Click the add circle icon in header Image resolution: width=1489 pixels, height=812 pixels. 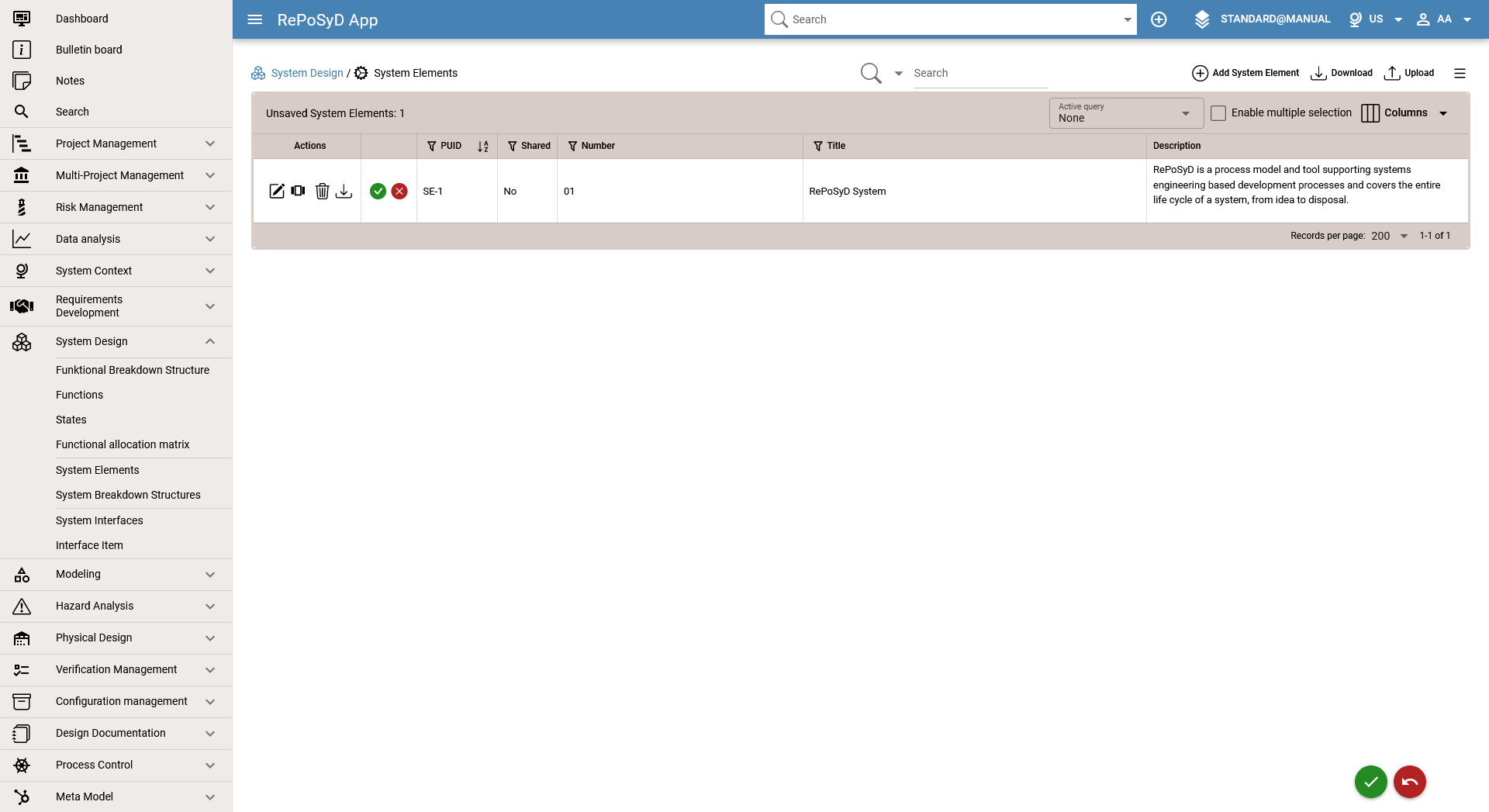1159,19
